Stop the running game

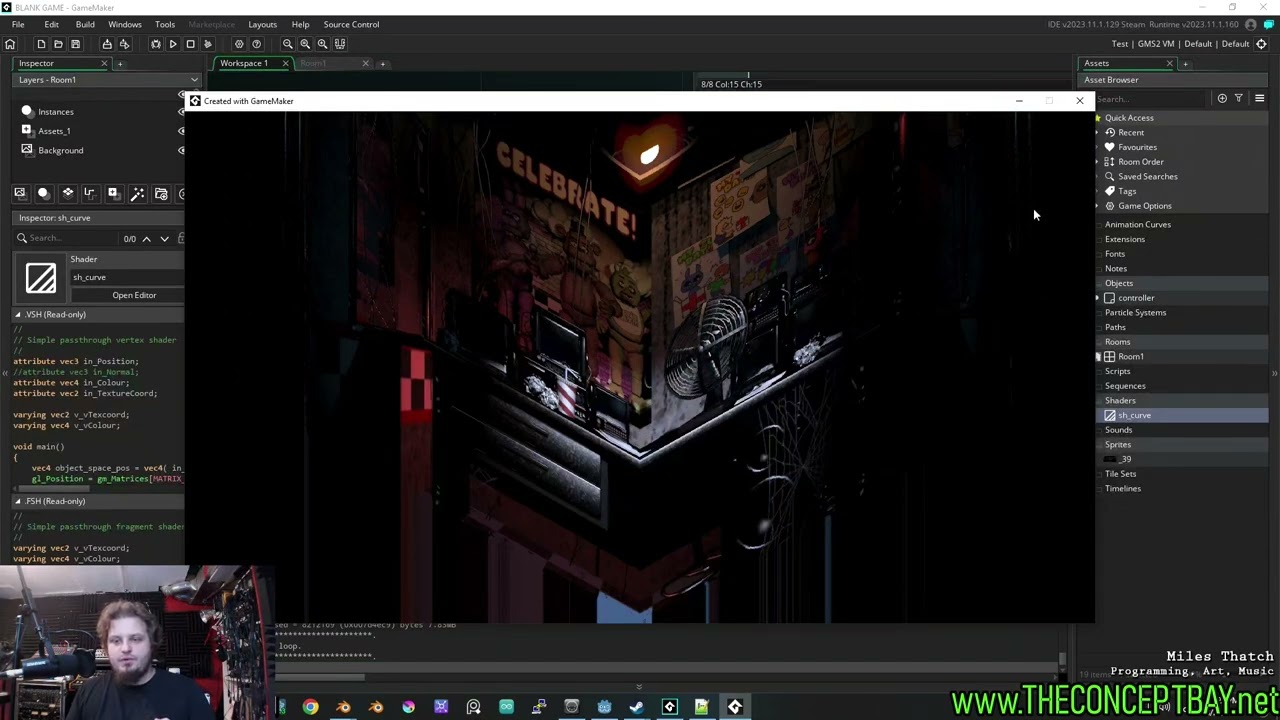[190, 44]
